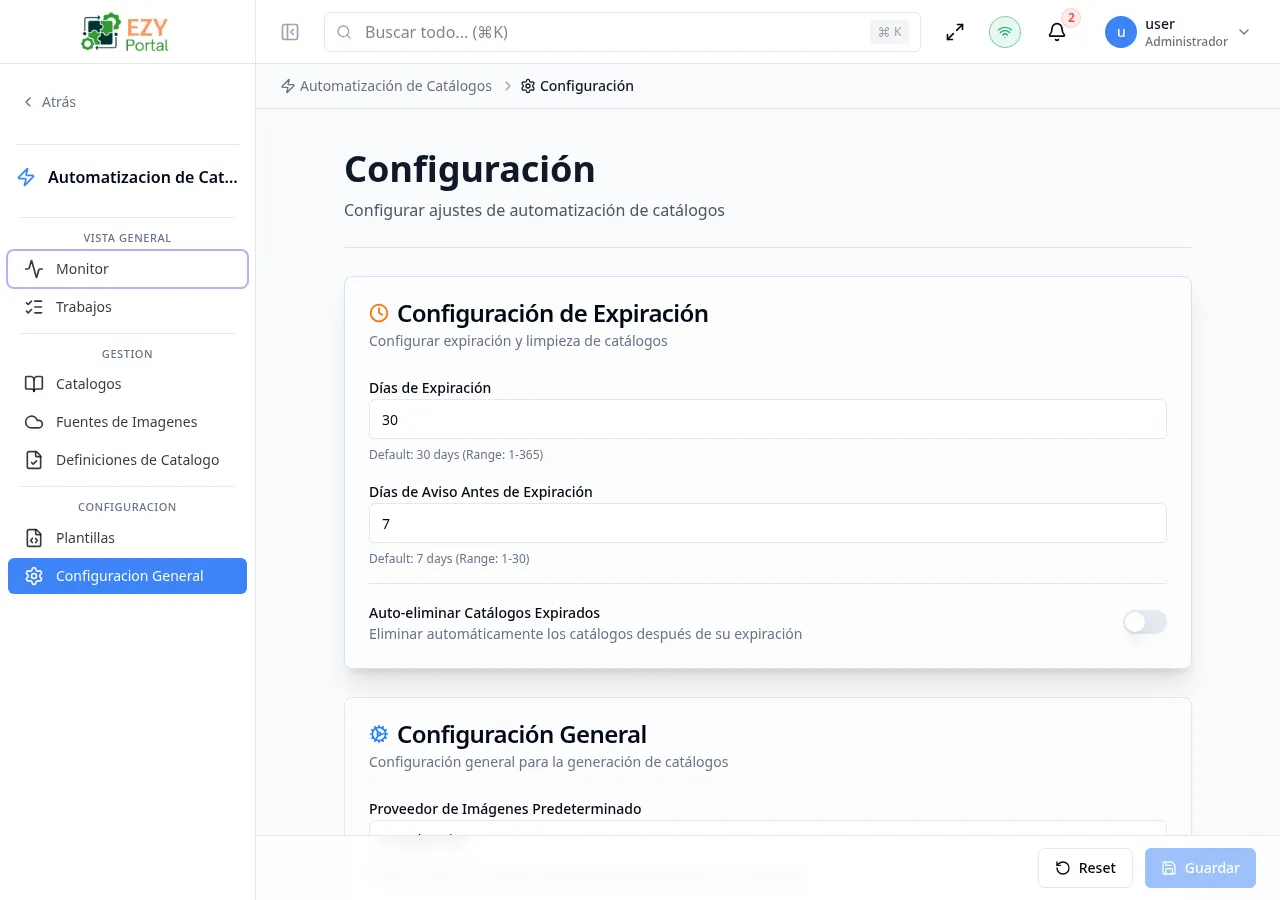Toggle fullscreen with the expand arrows icon

(955, 32)
